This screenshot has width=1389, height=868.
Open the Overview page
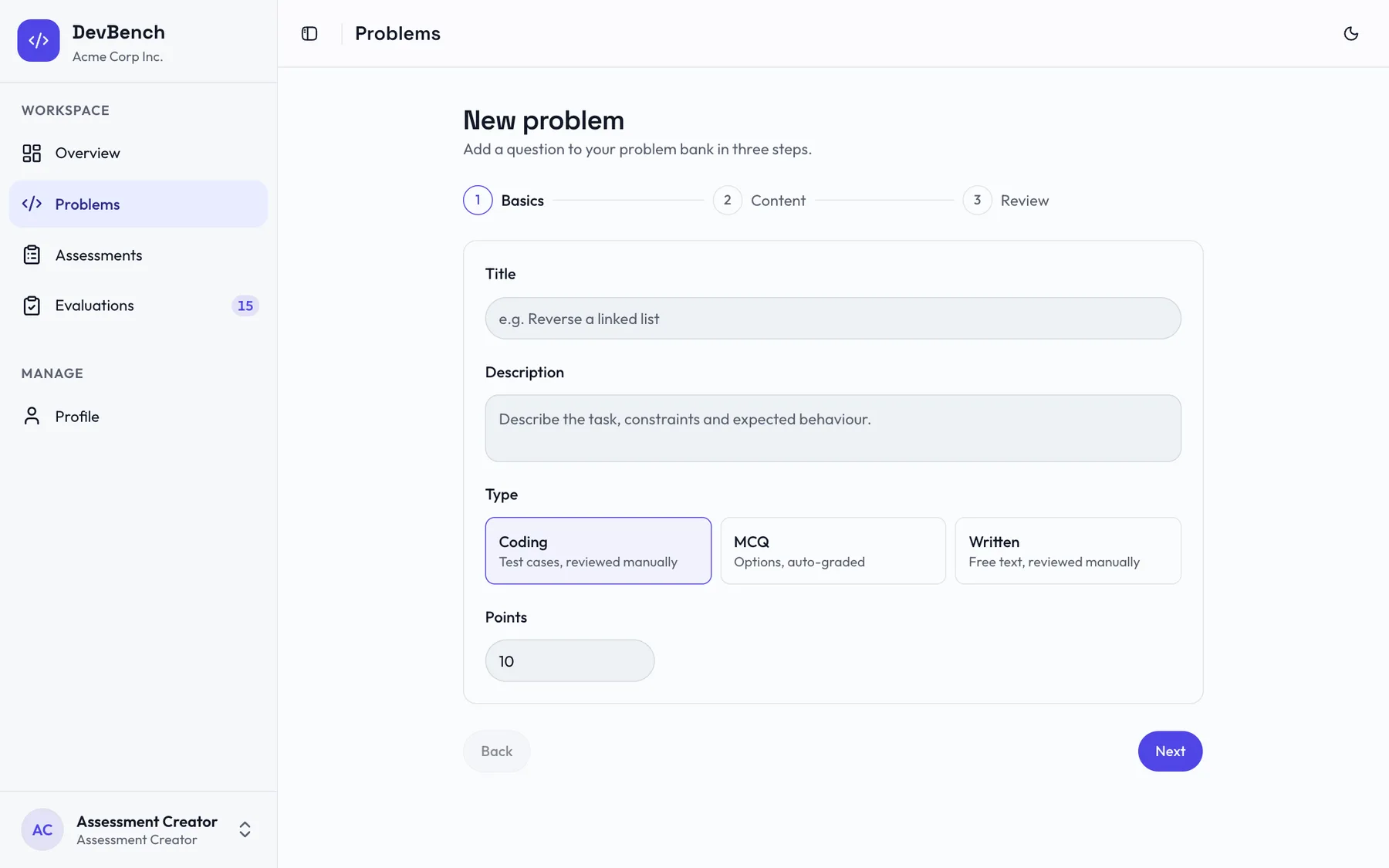[138, 153]
